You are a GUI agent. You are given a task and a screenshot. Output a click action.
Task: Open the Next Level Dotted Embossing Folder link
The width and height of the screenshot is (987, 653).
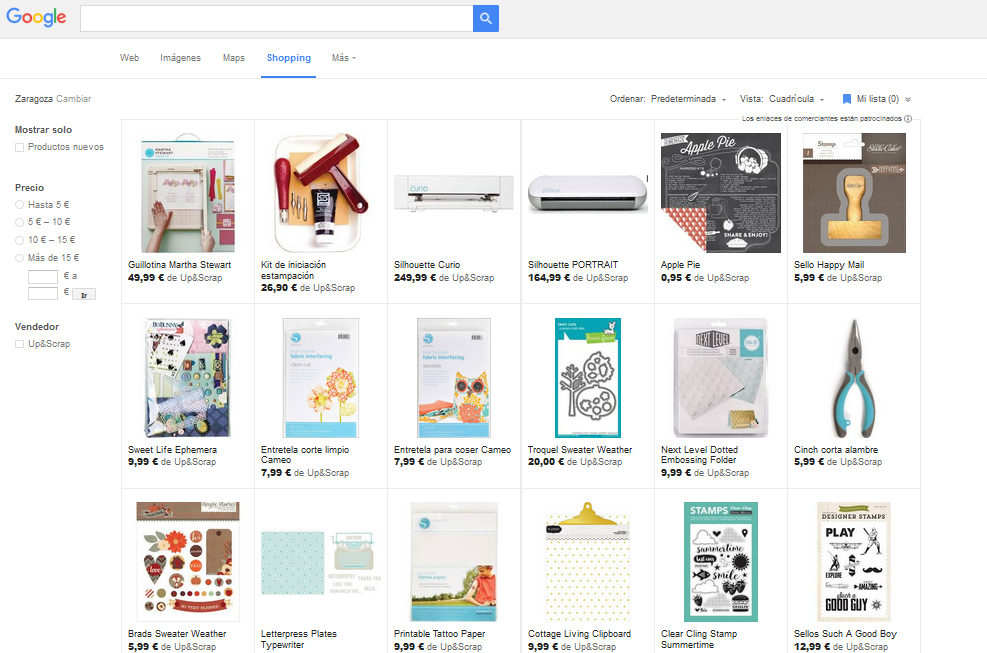(699, 455)
